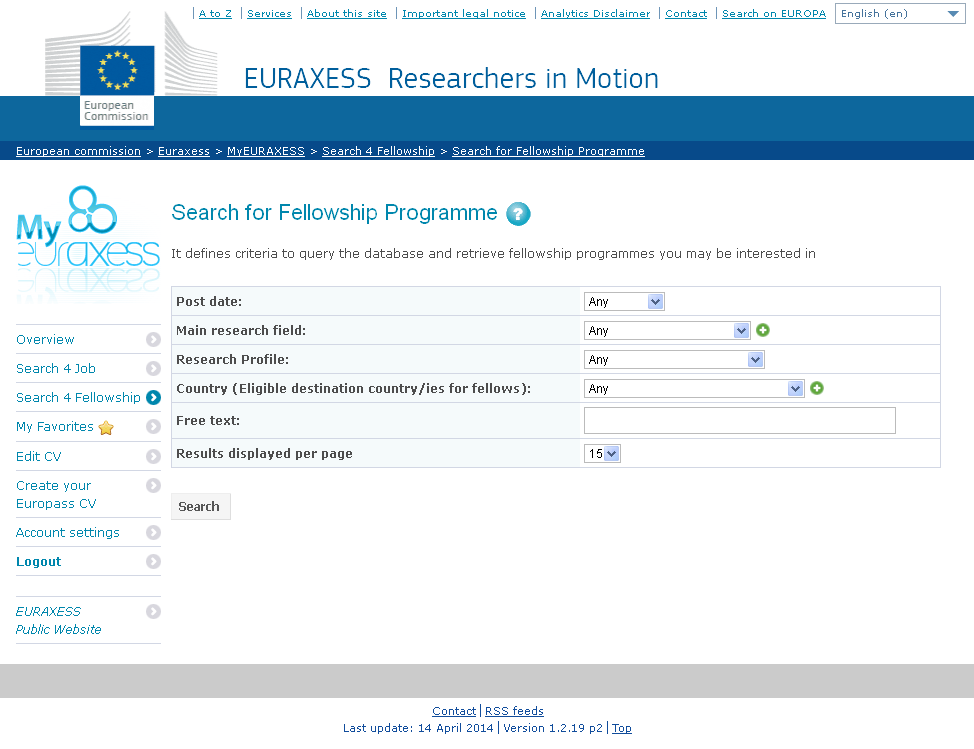The image size is (974, 749).
Task: Click the Contact link in the footer
Action: [x=454, y=711]
